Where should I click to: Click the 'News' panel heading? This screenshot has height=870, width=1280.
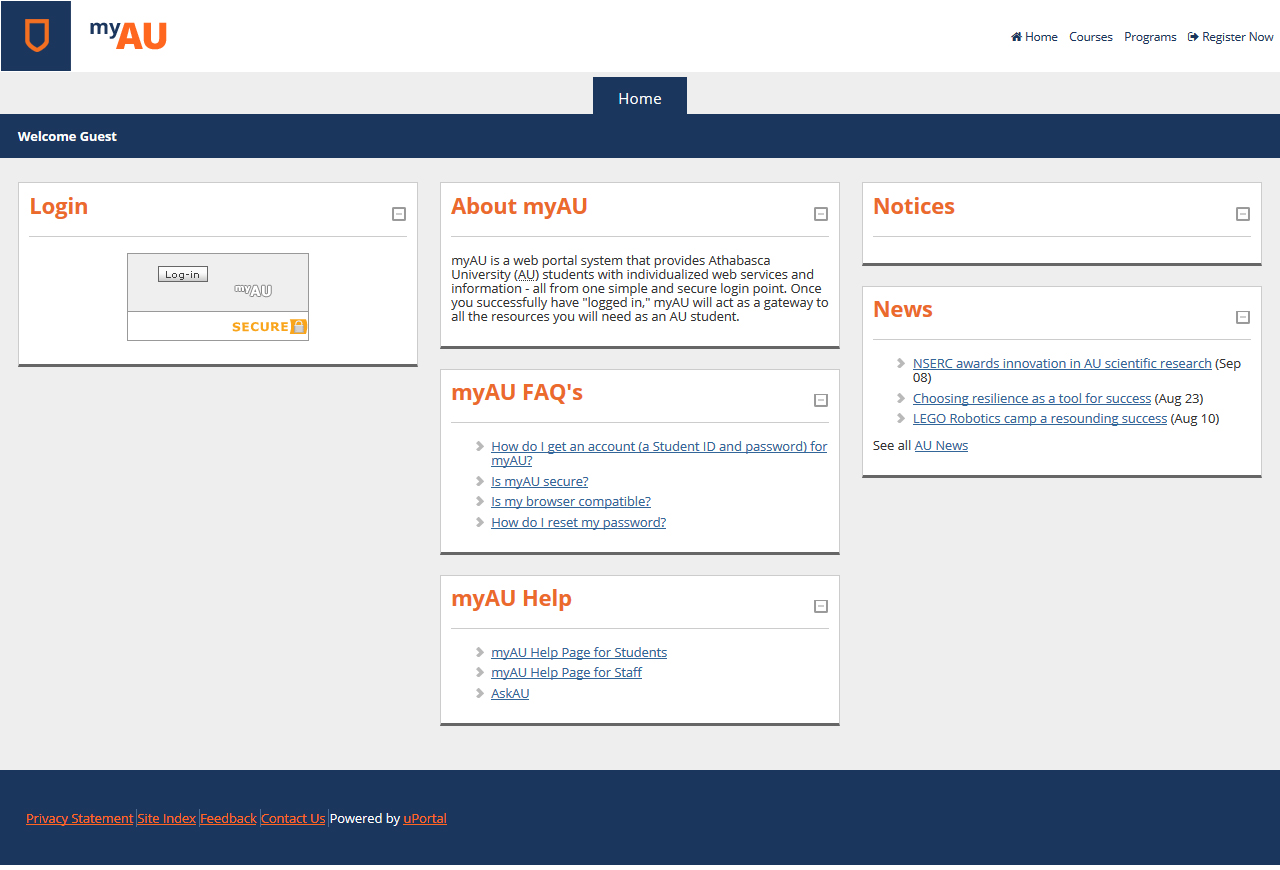pyautogui.click(x=903, y=309)
